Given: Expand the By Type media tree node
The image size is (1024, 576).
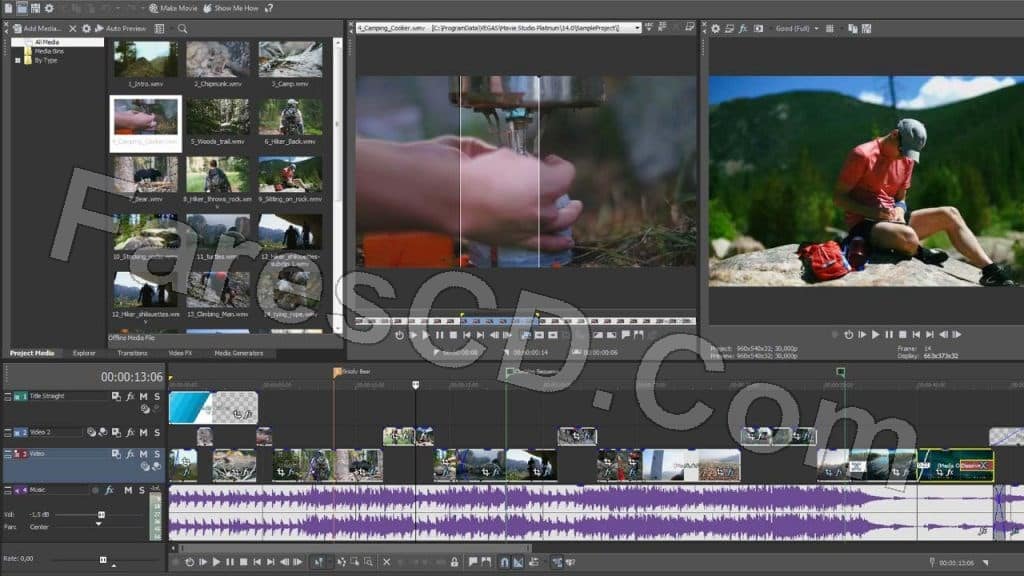Looking at the screenshot, I should click(x=18, y=60).
